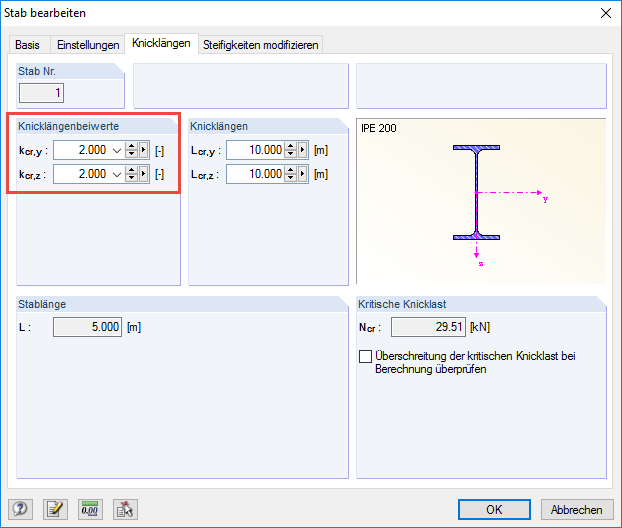Adjust Lcr,y value with spinner arrows
622x528 pixels.
coord(291,150)
